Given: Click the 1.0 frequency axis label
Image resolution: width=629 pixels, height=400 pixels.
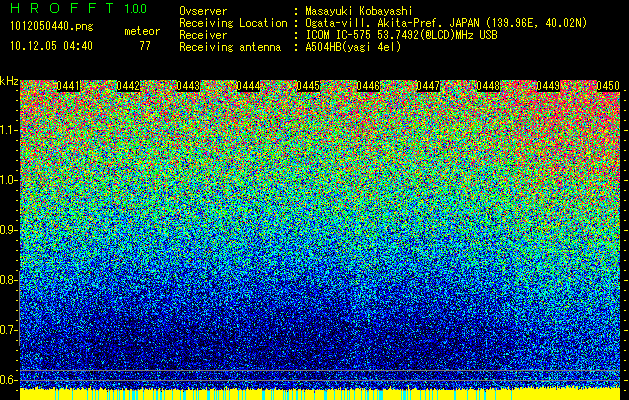Looking at the screenshot, I should click(9, 180).
